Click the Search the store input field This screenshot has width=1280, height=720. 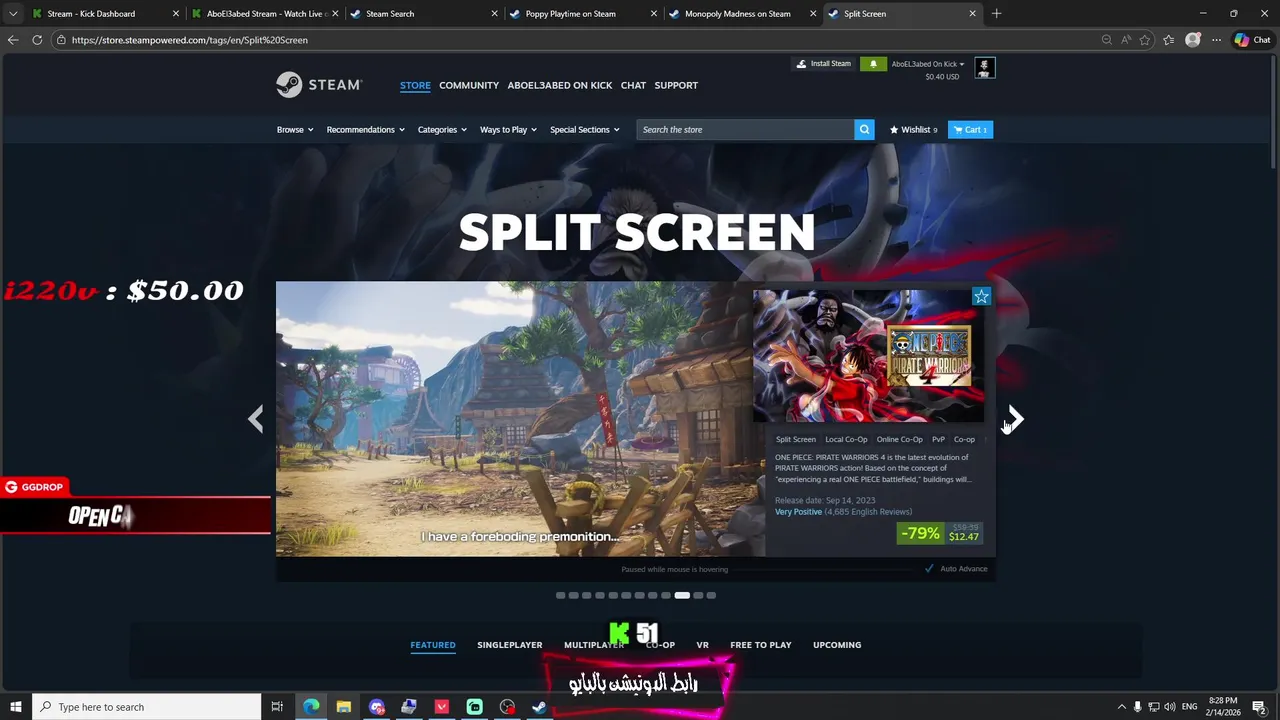coord(745,129)
